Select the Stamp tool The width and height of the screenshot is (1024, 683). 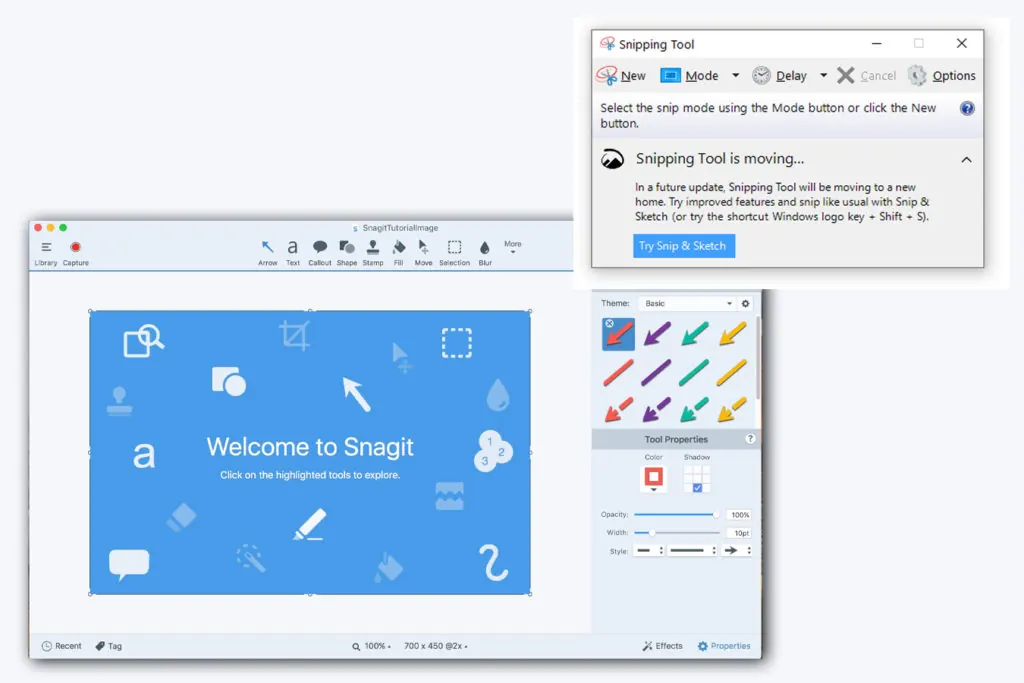(373, 252)
